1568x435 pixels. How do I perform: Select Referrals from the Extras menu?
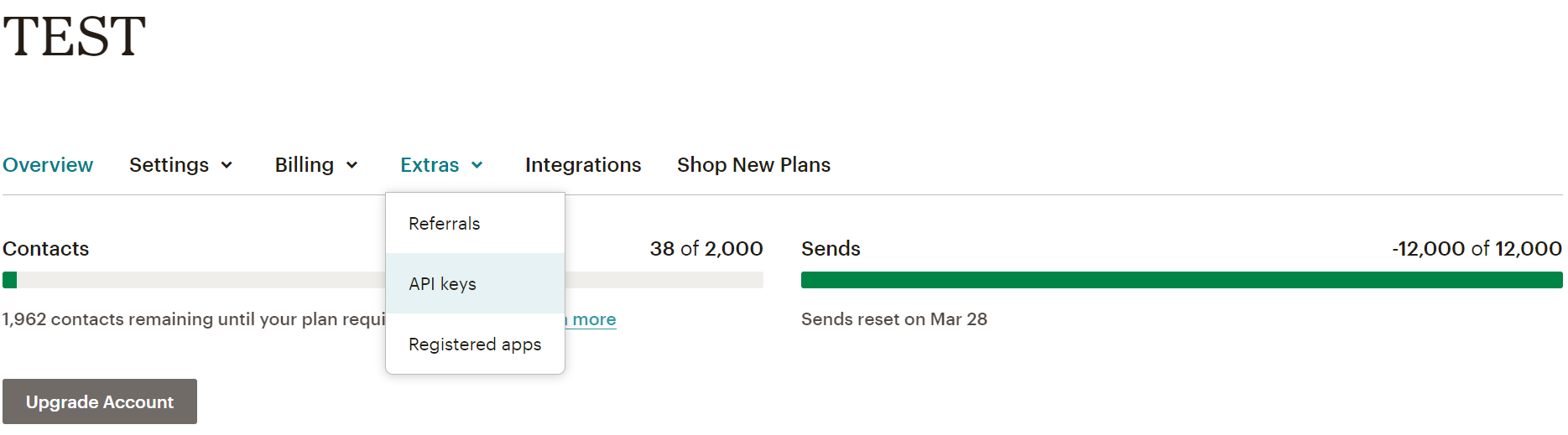coord(445,224)
